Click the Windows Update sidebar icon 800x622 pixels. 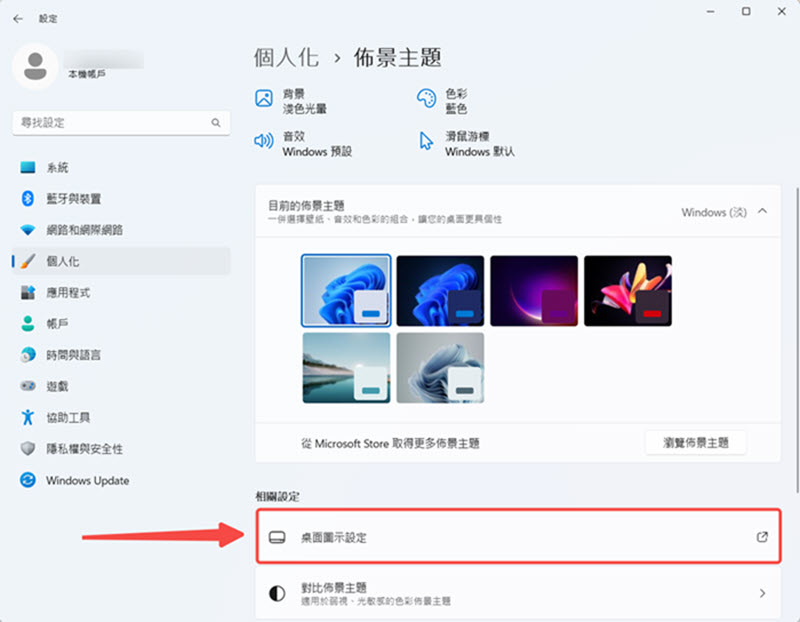[29, 481]
